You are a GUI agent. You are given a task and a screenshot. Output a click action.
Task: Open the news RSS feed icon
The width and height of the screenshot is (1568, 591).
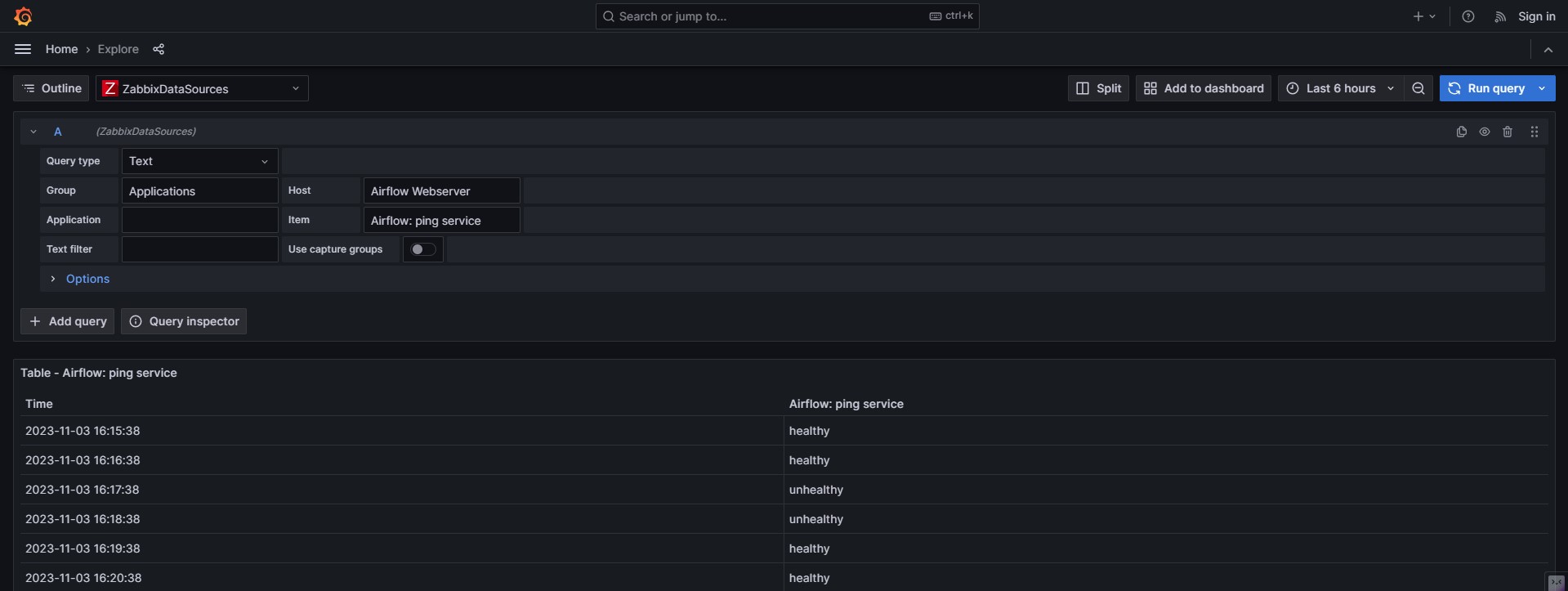pyautogui.click(x=1500, y=16)
